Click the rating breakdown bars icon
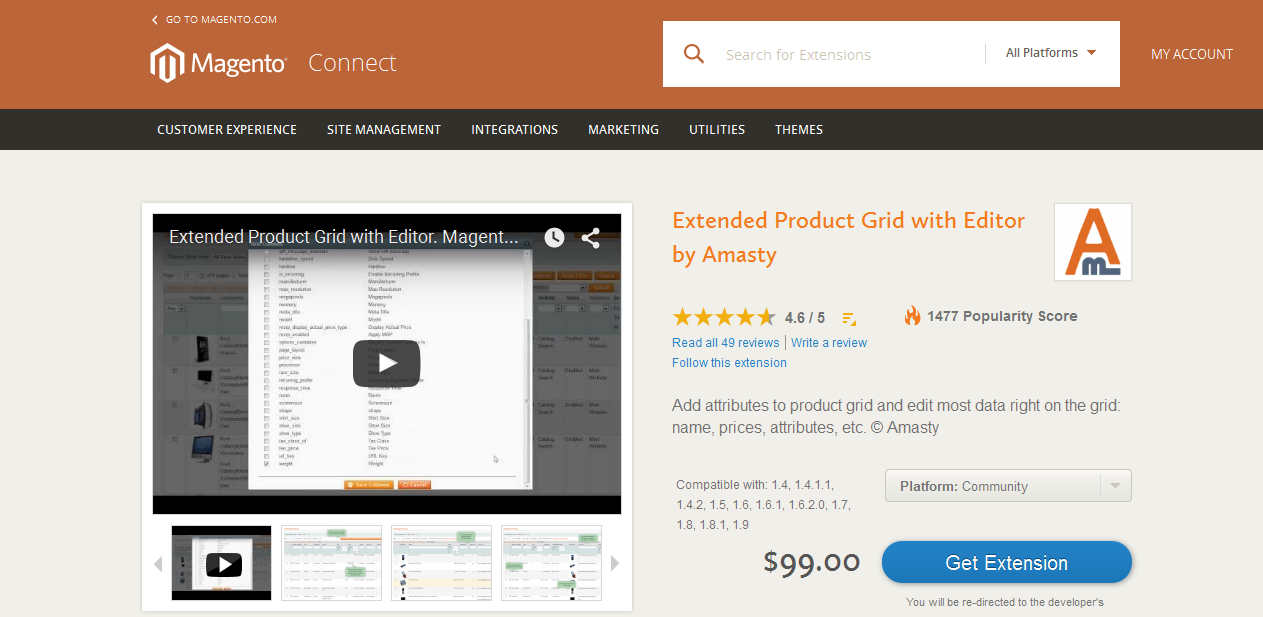1263x617 pixels. [849, 319]
